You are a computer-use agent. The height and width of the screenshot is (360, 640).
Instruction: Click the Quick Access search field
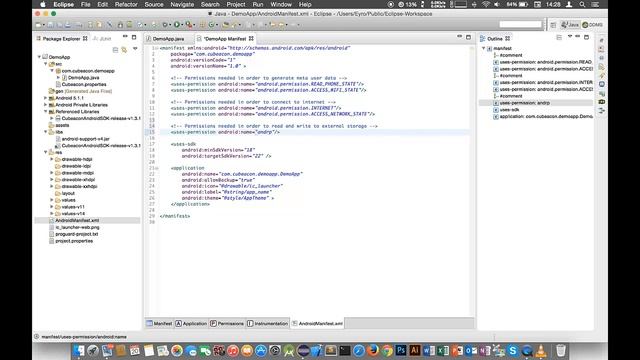[520, 24]
